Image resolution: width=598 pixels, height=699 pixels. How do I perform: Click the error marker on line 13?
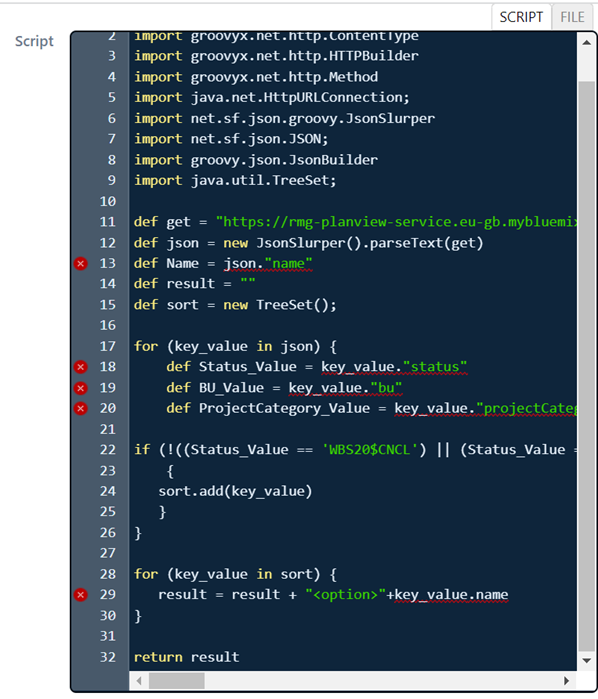coord(81,263)
